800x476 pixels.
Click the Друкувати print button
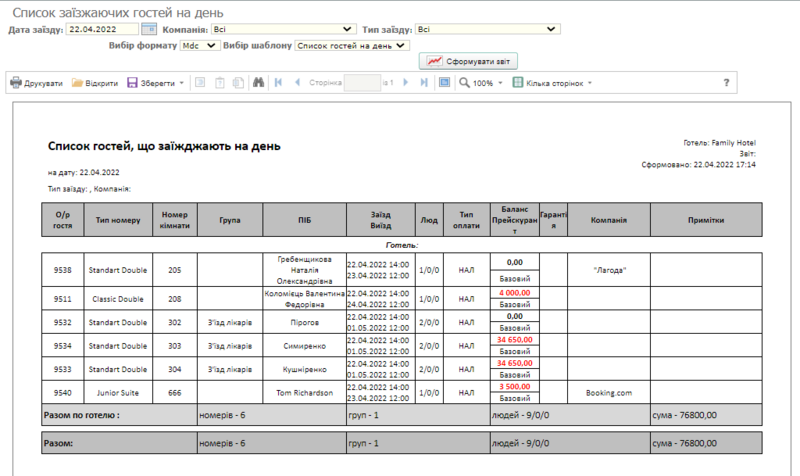[36, 83]
